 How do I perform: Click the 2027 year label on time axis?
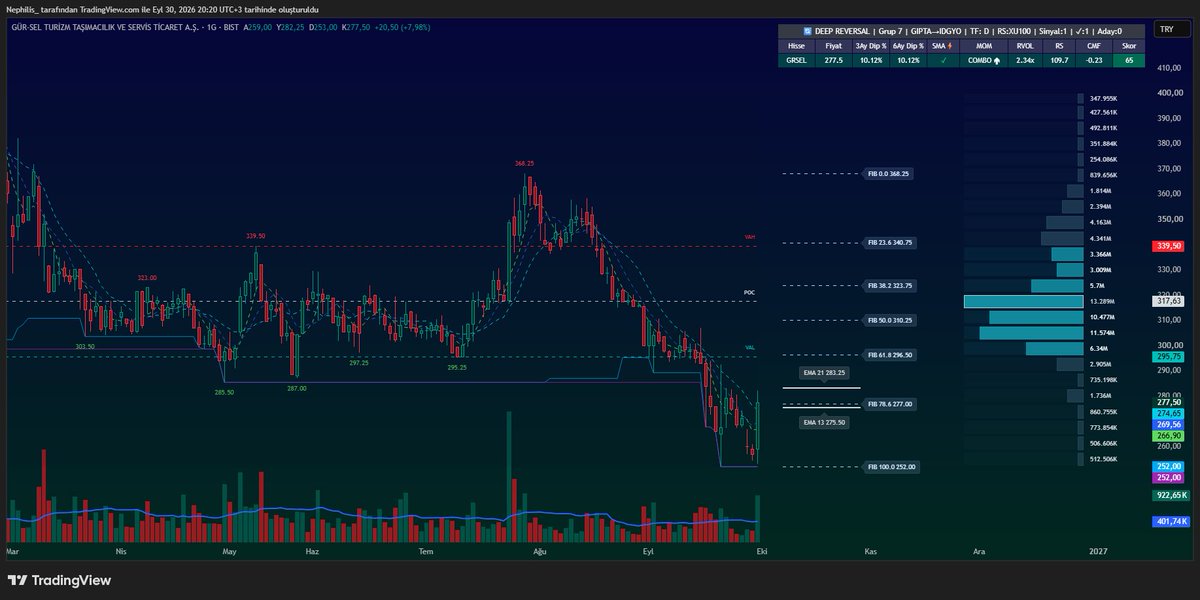coord(1098,551)
